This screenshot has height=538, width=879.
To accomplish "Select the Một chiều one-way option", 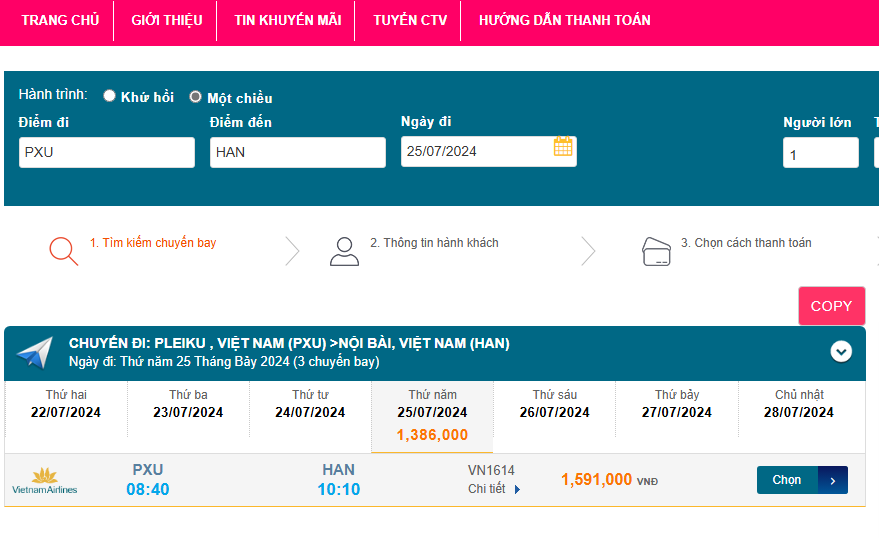I will pyautogui.click(x=196, y=97).
